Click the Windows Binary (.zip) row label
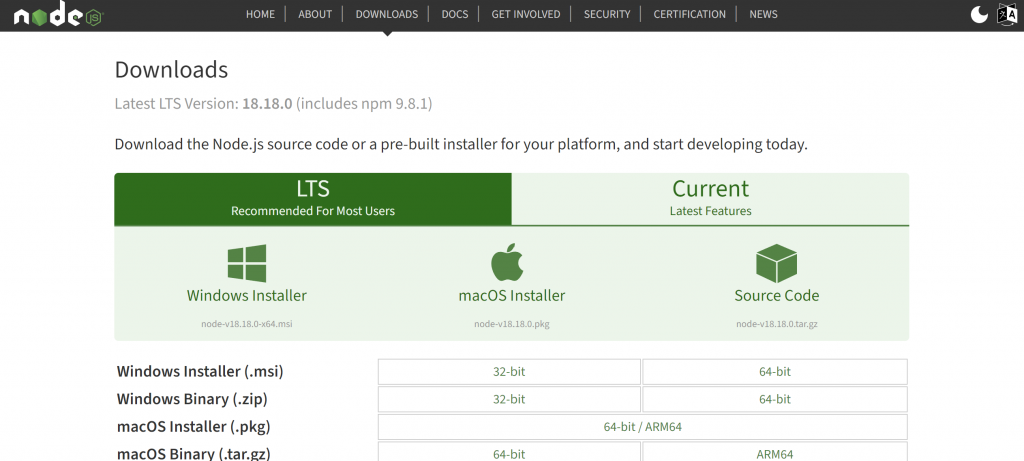 tap(192, 399)
